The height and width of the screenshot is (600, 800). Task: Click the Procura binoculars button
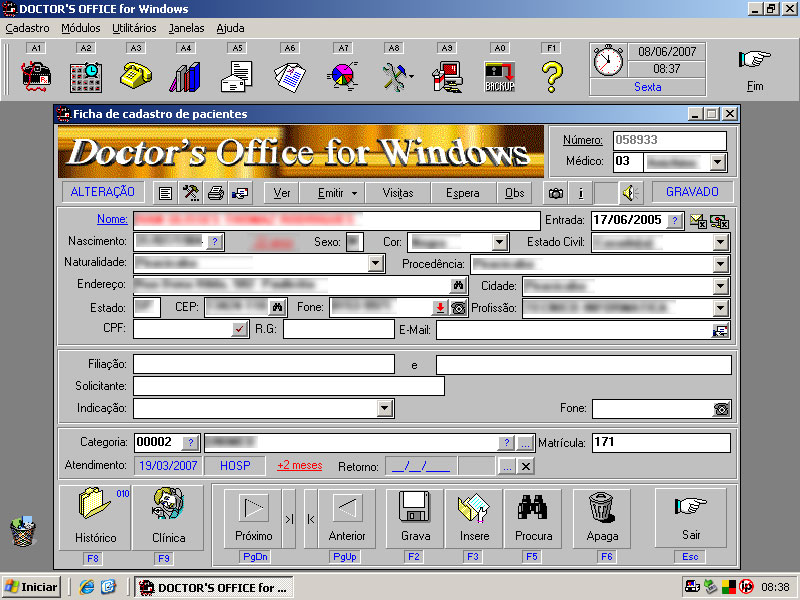533,518
